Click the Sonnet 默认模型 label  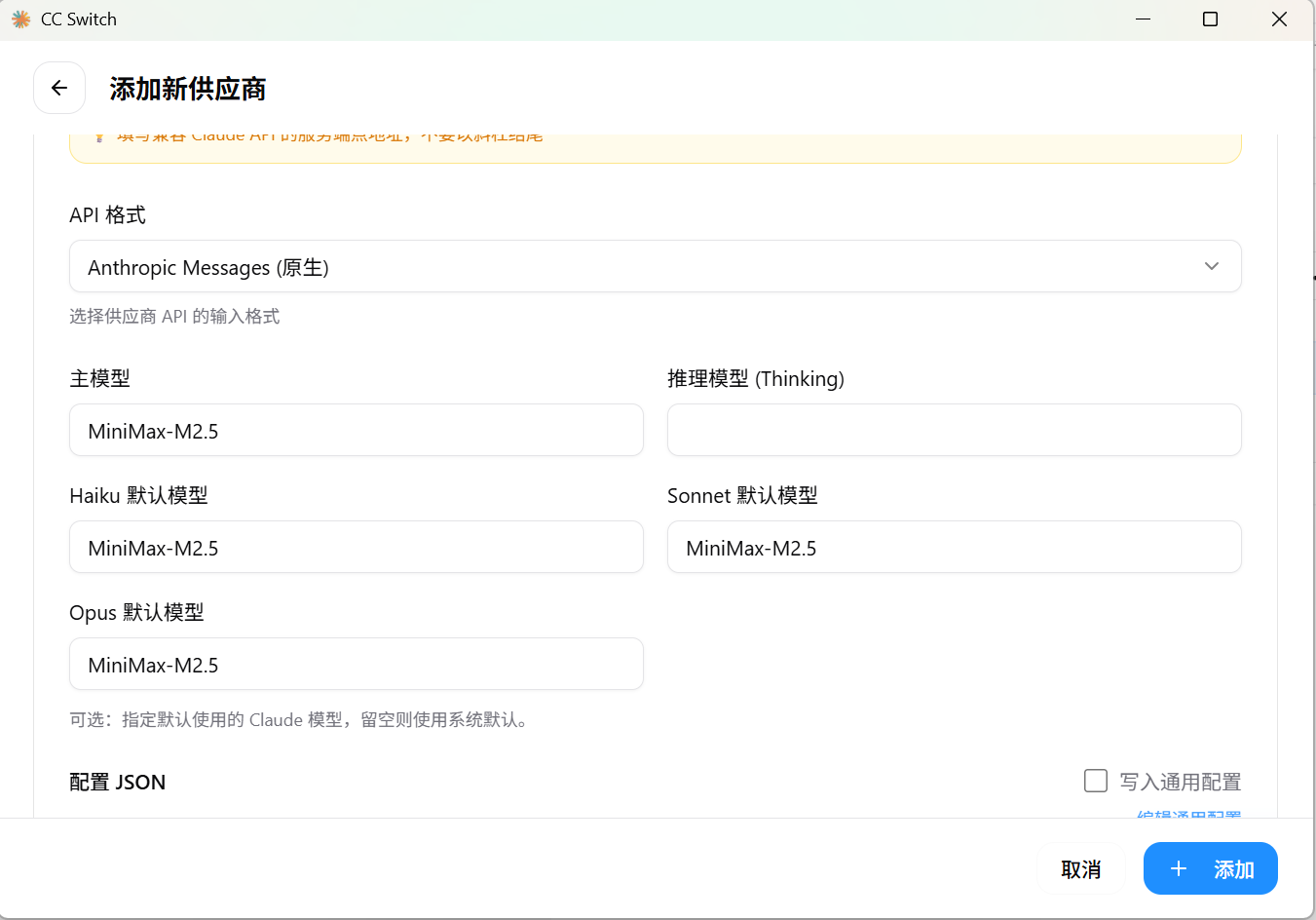(x=742, y=495)
